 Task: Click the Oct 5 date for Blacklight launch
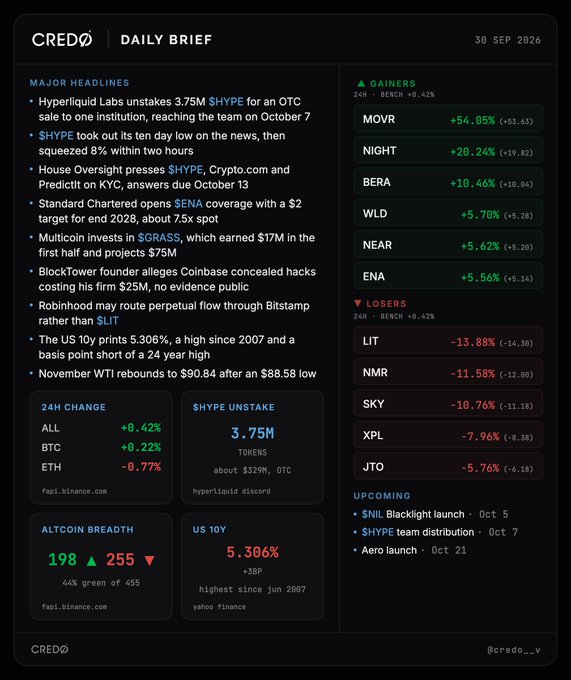493,514
